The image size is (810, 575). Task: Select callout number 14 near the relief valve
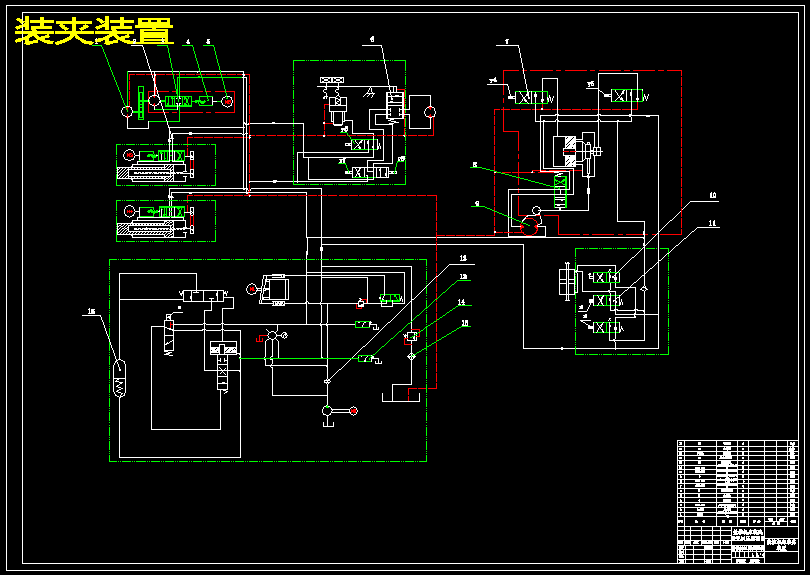[461, 302]
